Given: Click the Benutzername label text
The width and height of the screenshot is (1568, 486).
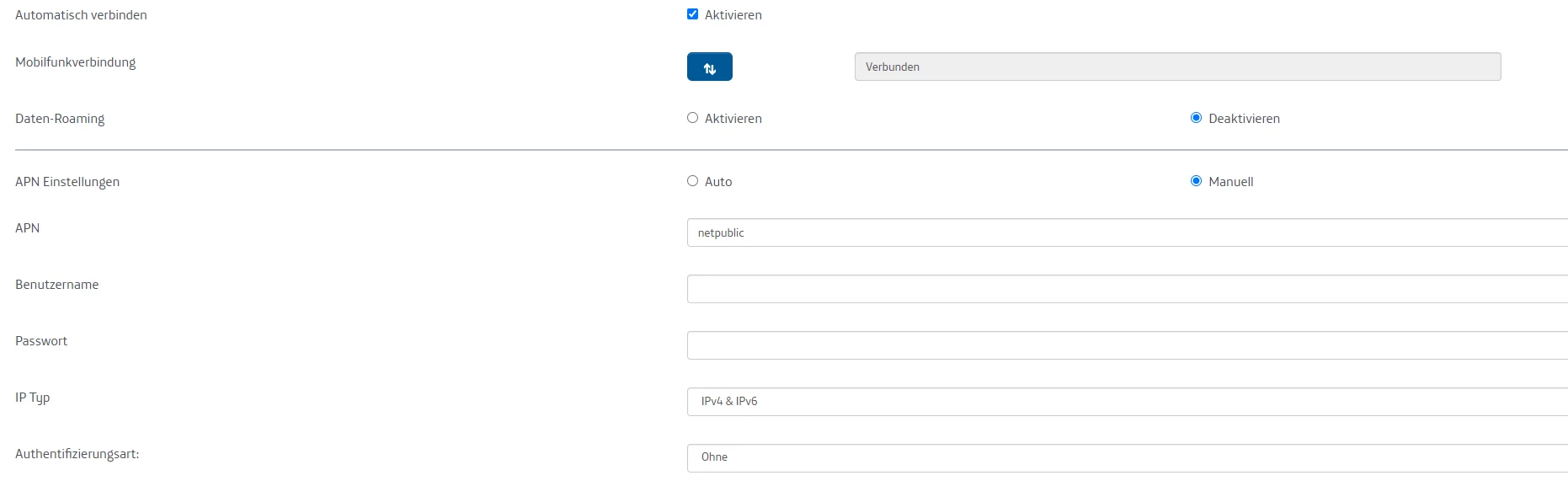Looking at the screenshot, I should tap(57, 285).
